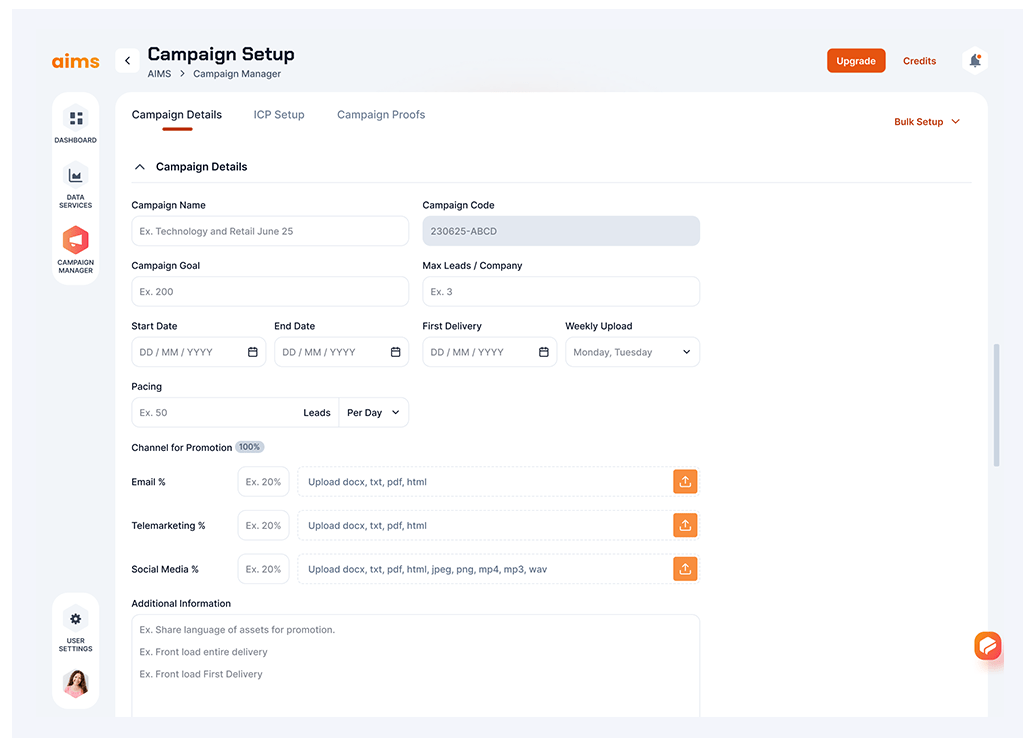
Task: Click the Email upload icon button
Action: [x=685, y=482]
